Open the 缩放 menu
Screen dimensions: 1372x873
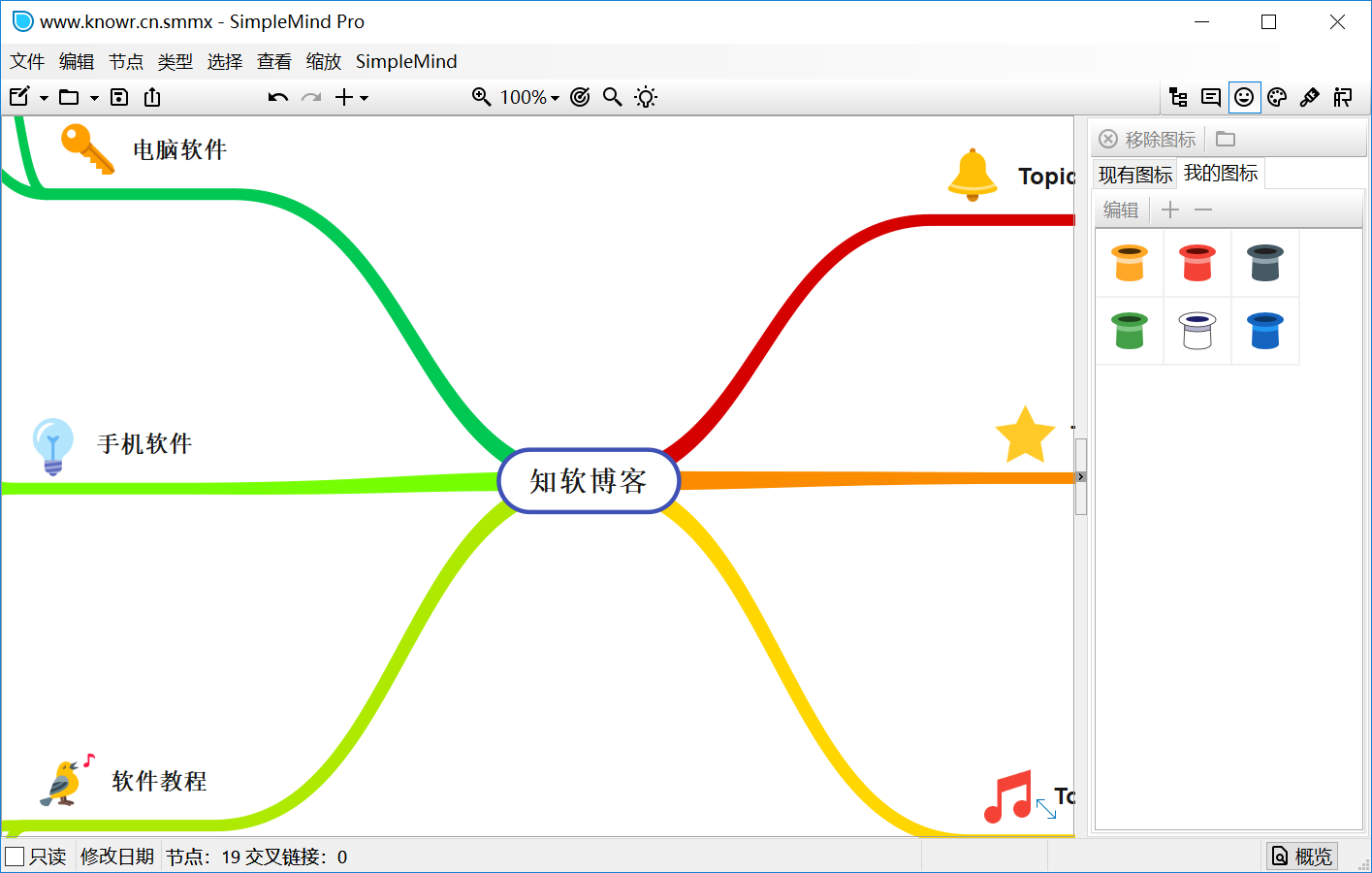pos(324,61)
